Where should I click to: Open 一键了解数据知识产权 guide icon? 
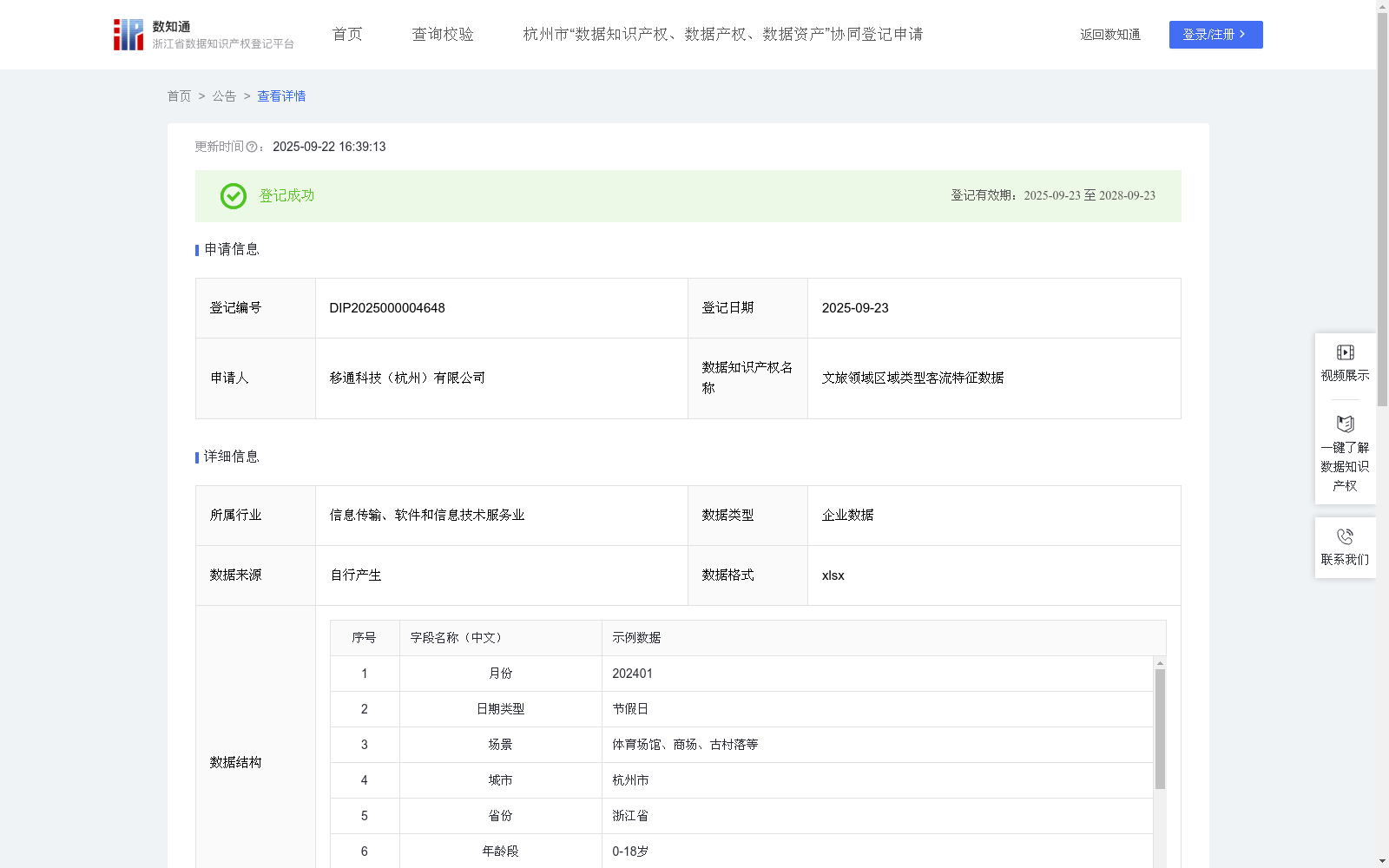pyautogui.click(x=1345, y=424)
